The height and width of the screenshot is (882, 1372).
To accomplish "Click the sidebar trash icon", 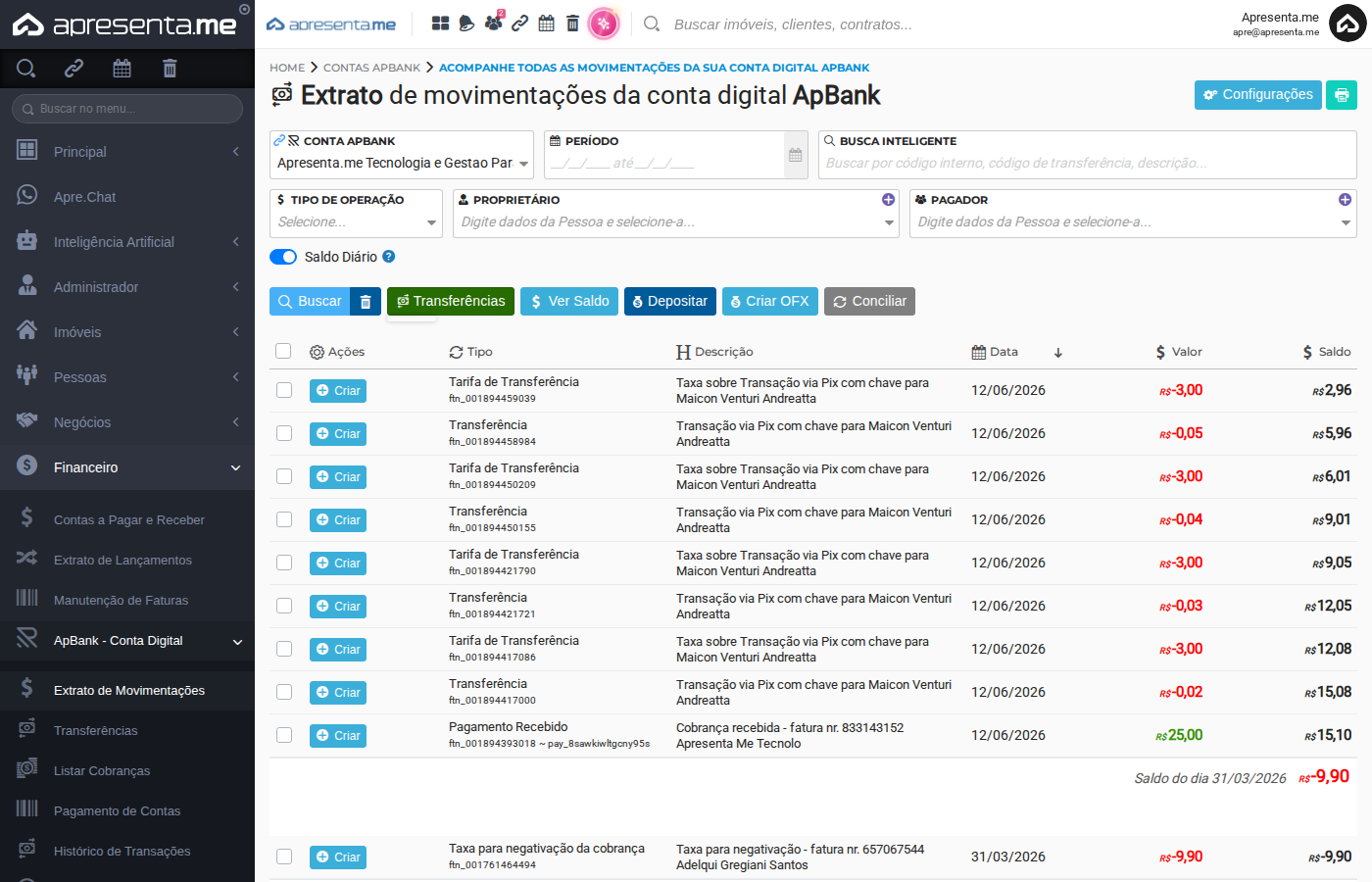I will click(170, 68).
